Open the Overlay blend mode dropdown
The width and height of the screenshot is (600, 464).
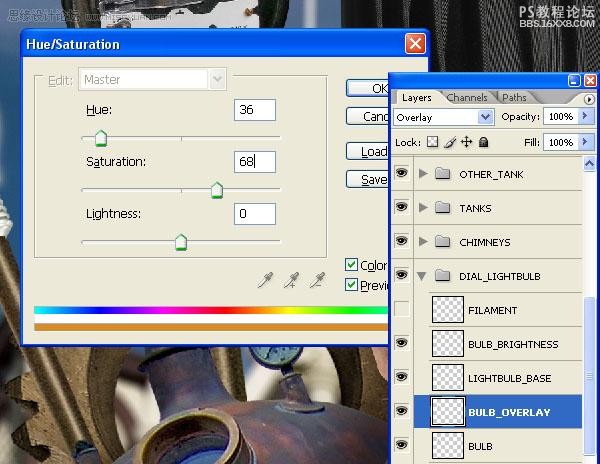pyautogui.click(x=443, y=117)
